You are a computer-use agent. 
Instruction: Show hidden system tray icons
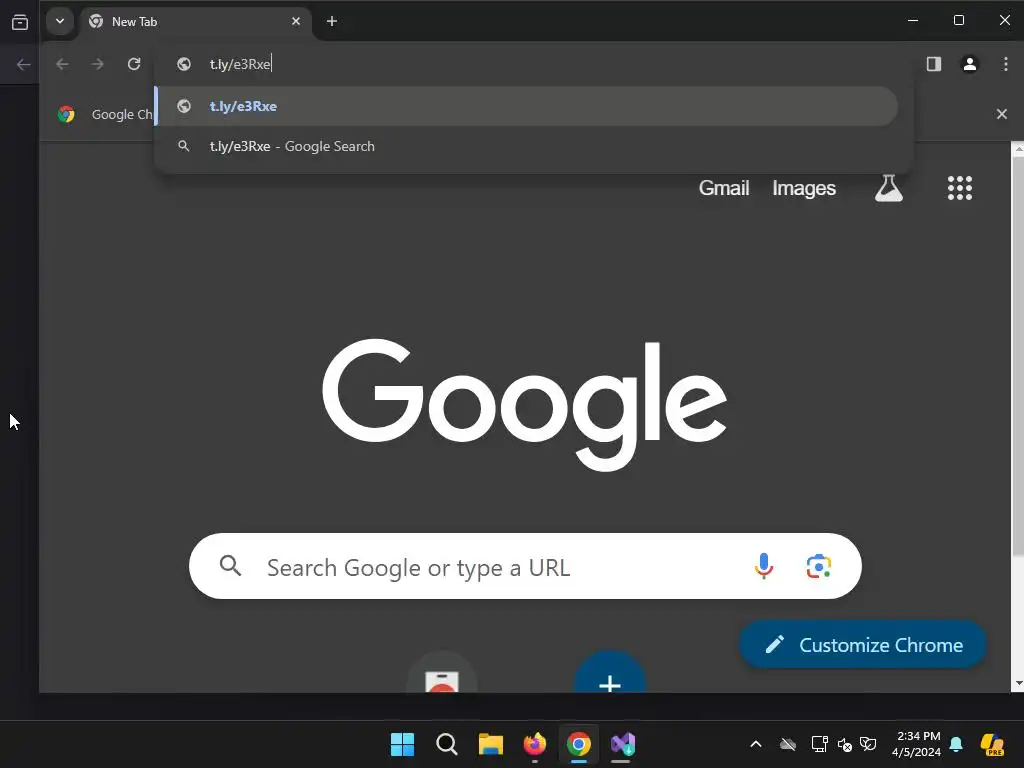tap(756, 744)
